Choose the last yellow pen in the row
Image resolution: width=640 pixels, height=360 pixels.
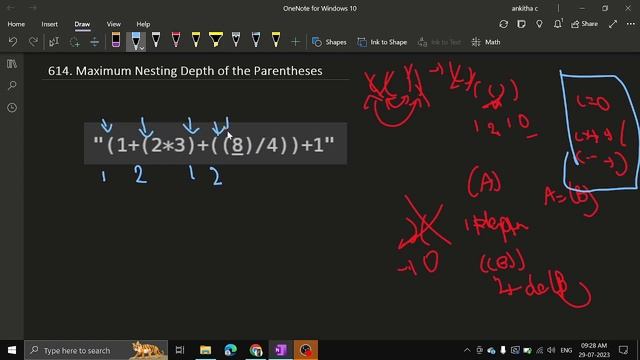point(276,40)
